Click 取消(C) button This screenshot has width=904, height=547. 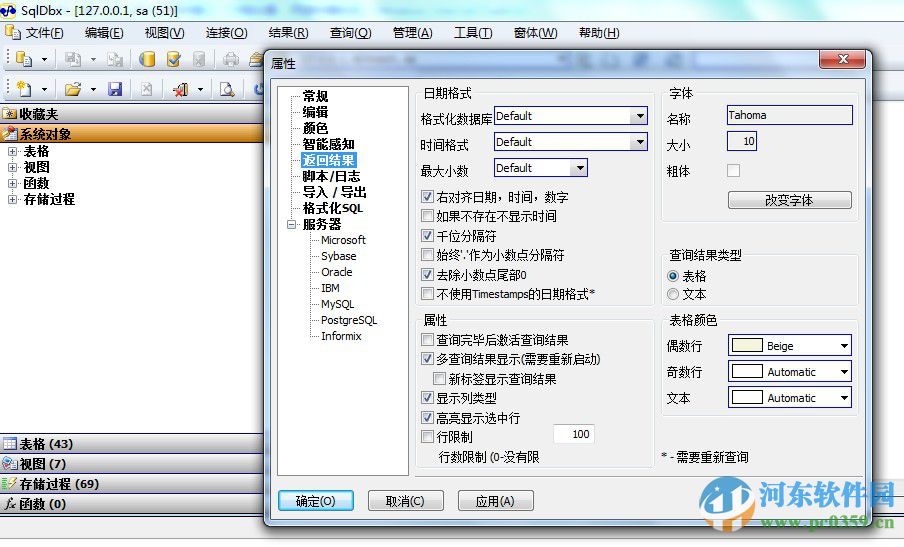[x=405, y=501]
